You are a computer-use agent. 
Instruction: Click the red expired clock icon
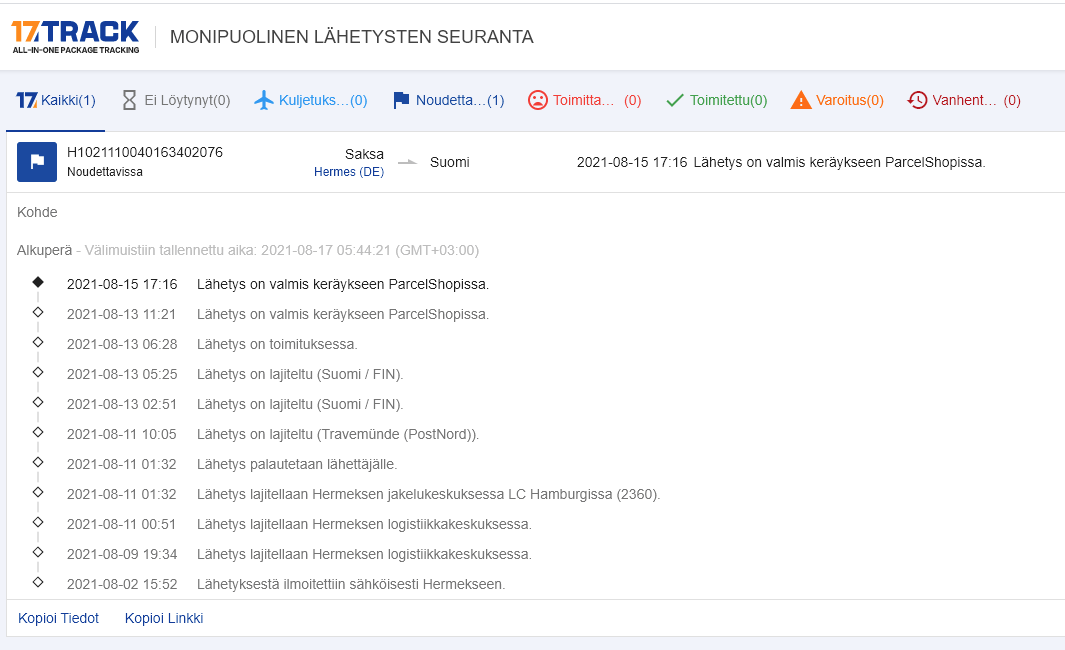click(917, 101)
